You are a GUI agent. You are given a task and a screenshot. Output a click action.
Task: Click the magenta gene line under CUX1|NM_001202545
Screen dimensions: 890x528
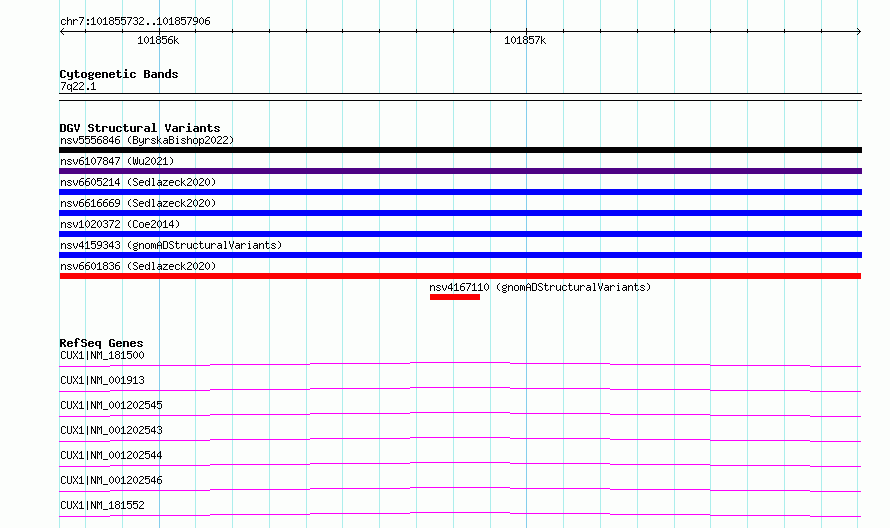pyautogui.click(x=460, y=414)
